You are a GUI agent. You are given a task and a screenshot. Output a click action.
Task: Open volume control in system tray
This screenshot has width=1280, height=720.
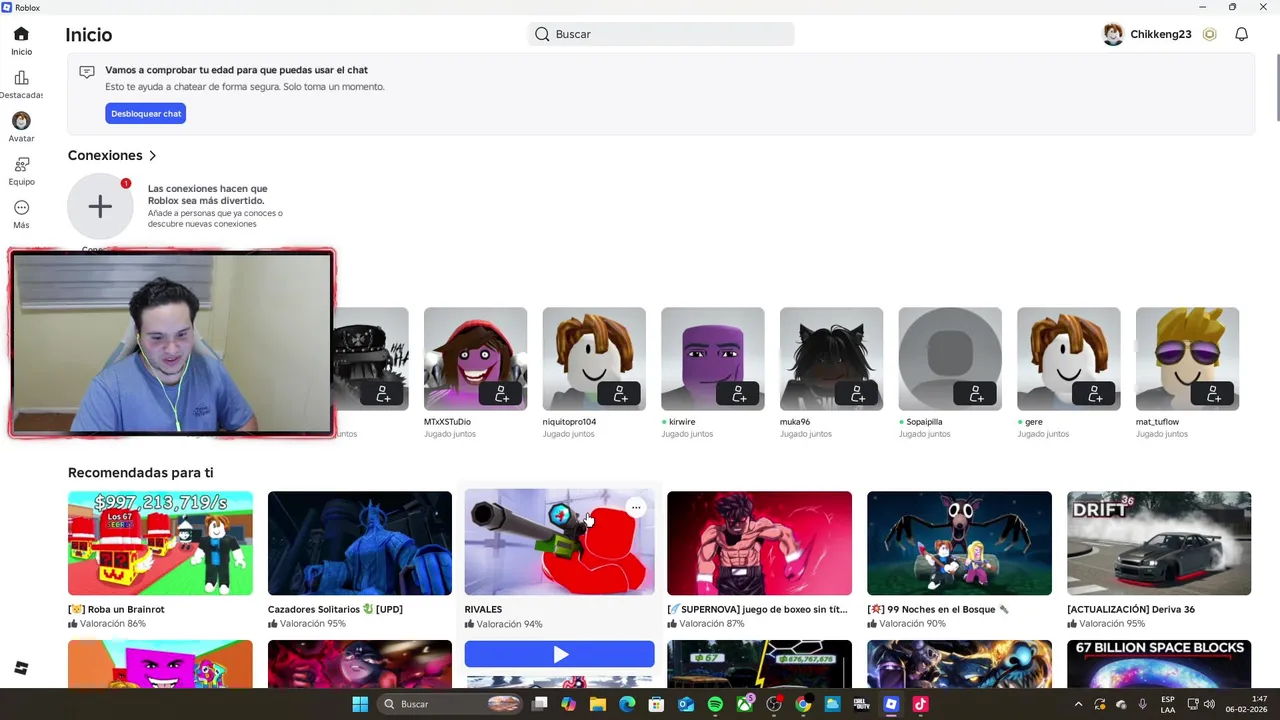coord(1210,704)
